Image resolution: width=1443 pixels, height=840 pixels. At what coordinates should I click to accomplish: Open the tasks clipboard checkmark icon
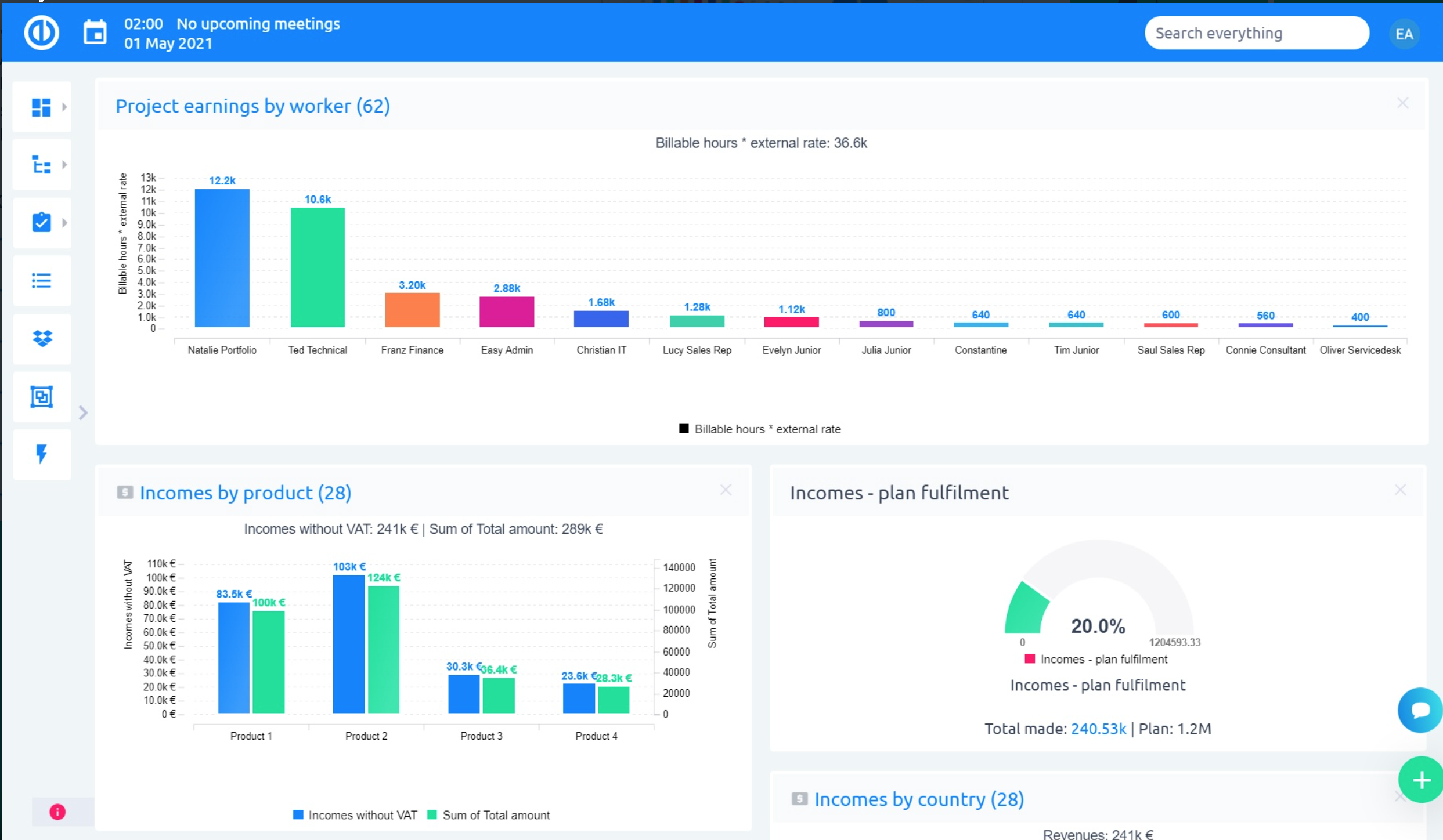point(41,223)
